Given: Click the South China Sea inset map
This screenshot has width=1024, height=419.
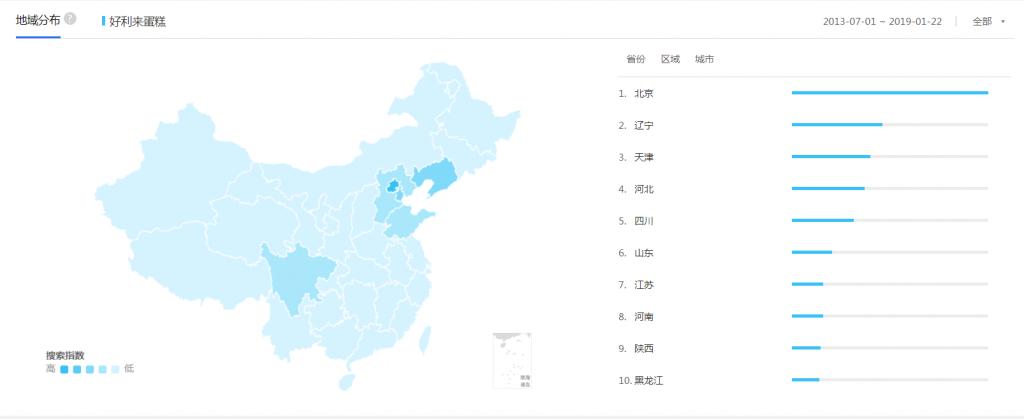Looking at the screenshot, I should click(x=512, y=360).
